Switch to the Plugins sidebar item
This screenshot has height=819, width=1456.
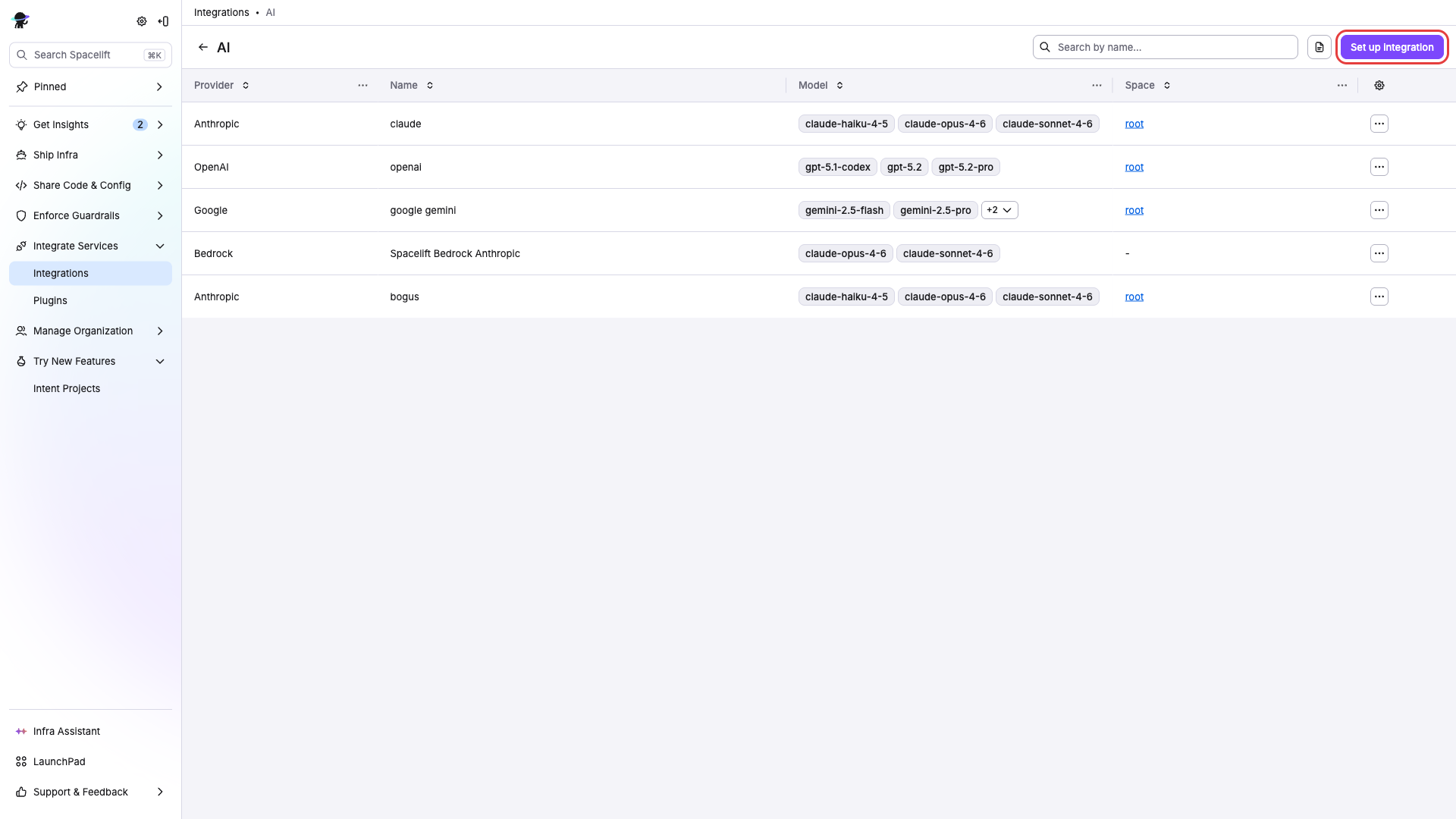click(x=50, y=300)
